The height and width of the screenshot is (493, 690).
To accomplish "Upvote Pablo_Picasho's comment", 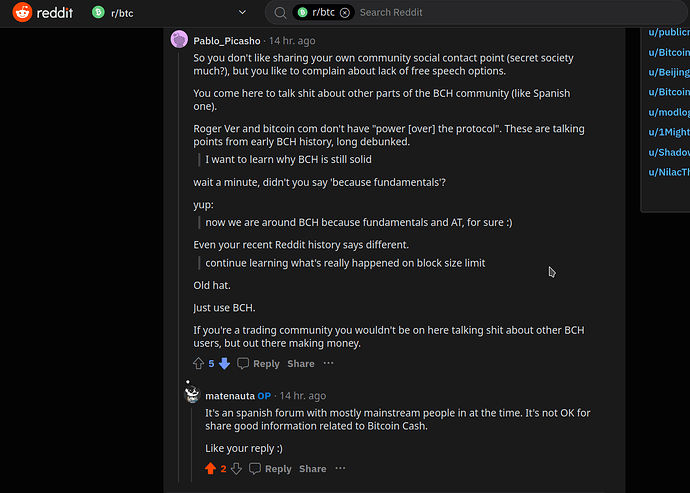I will [x=198, y=364].
